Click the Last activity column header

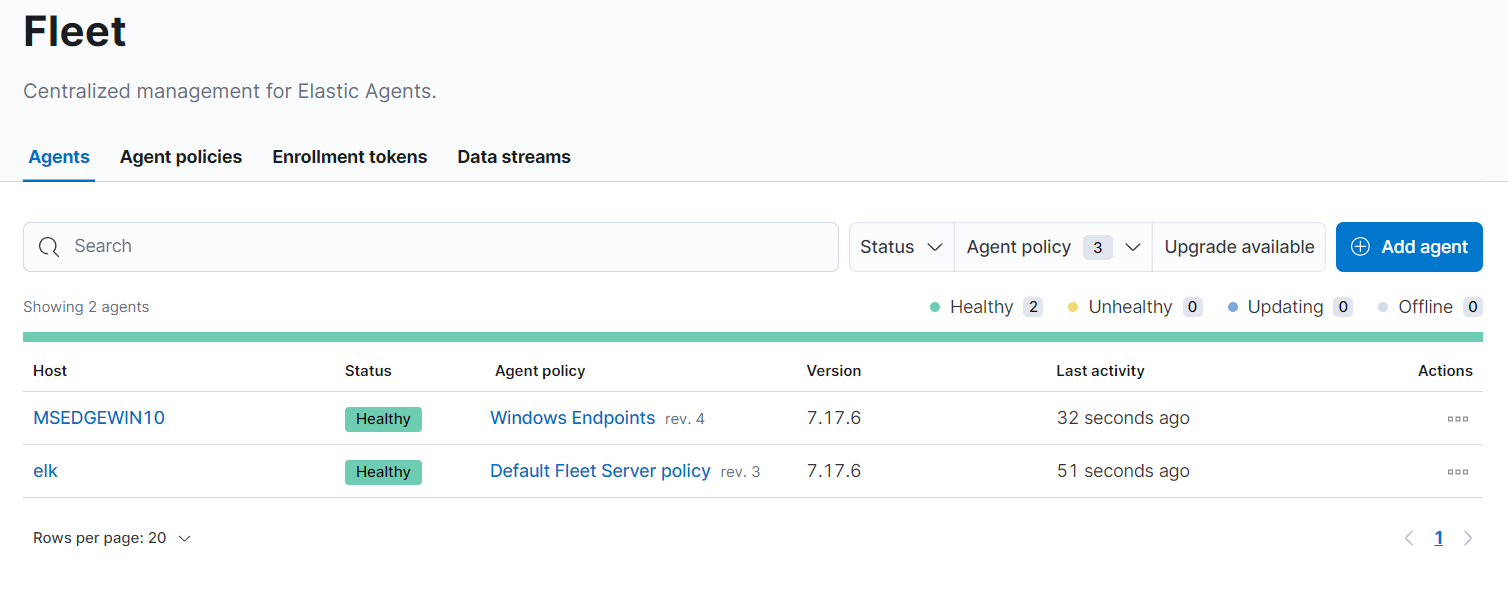click(x=1100, y=371)
